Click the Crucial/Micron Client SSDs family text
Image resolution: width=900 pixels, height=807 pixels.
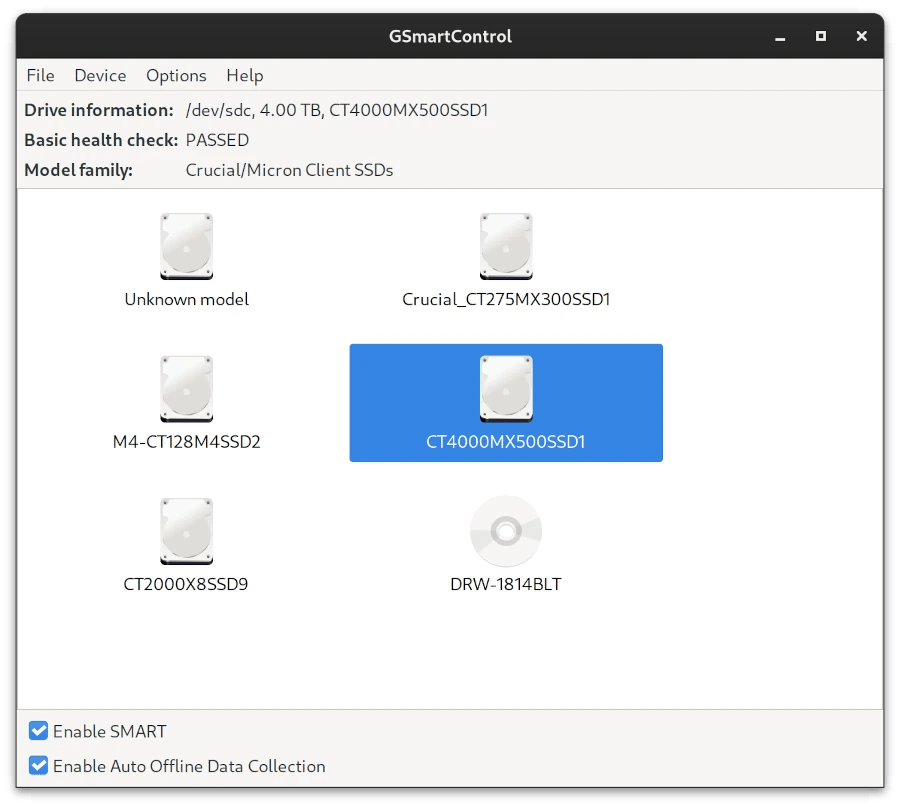289,170
